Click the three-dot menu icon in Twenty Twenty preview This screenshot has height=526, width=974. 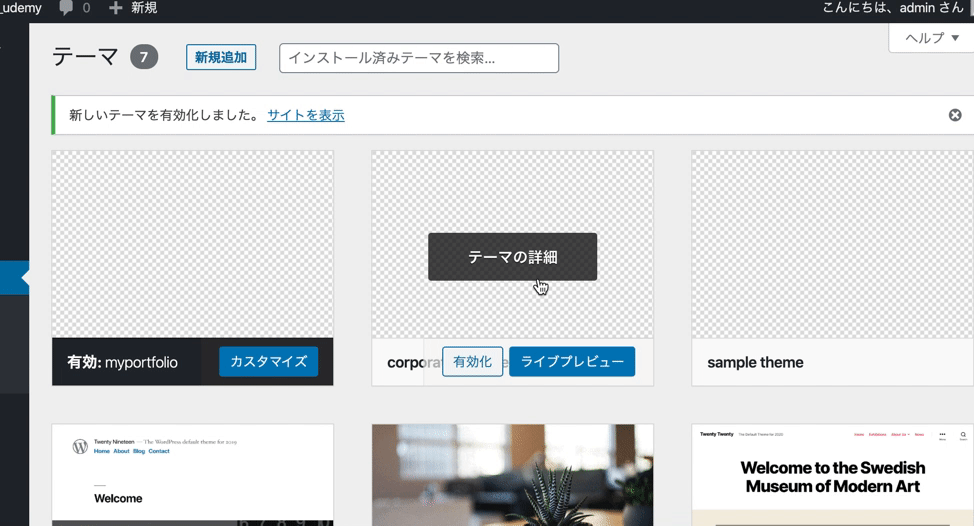click(942, 435)
